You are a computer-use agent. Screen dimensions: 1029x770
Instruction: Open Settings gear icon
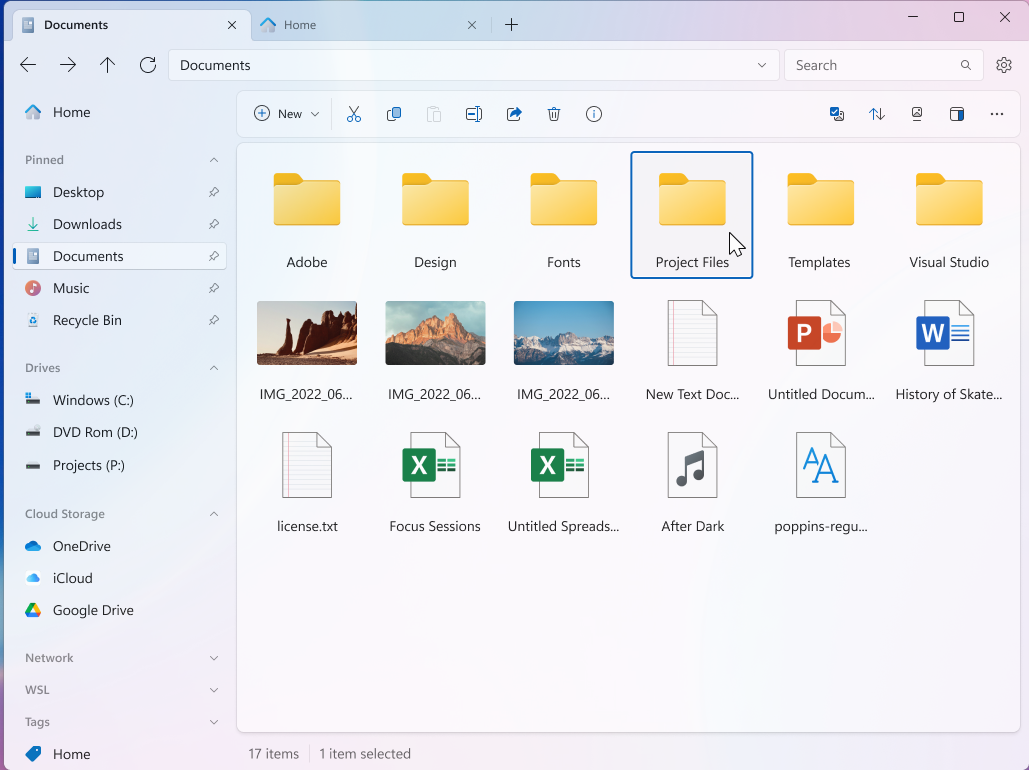(x=1003, y=65)
